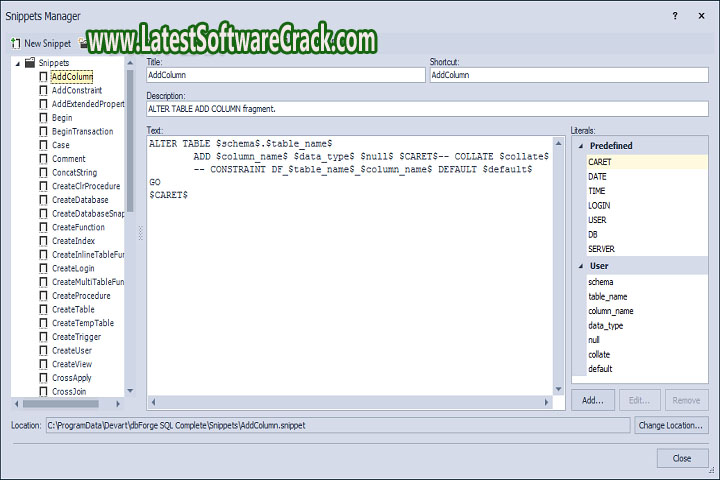Select the DATE predefined literal

coord(597,176)
